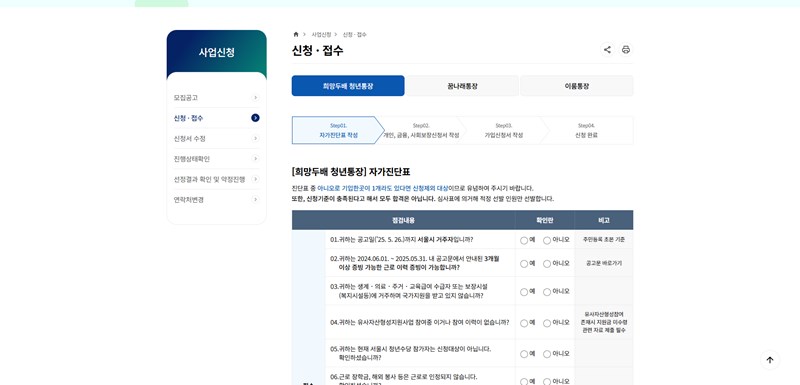Screen dimensions: 800x385
Task: Click Step02 개인, 금융, 사회보장신청서 작성 step
Action: 421,131
